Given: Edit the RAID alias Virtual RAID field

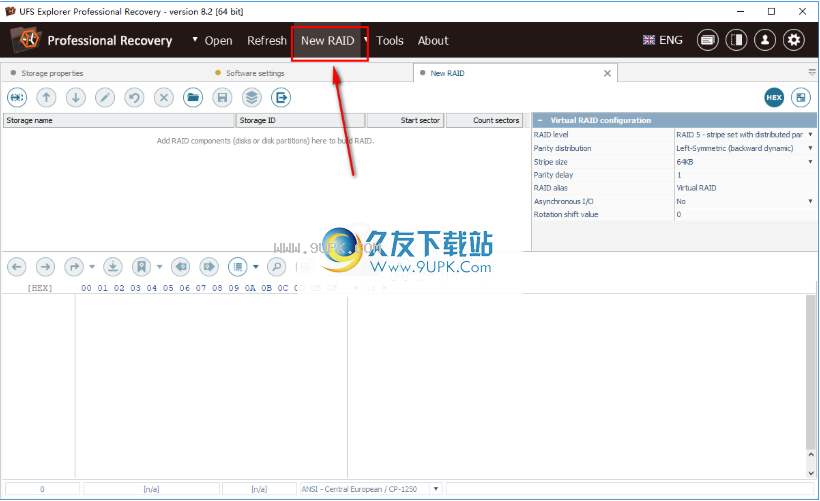Looking at the screenshot, I should tap(745, 188).
